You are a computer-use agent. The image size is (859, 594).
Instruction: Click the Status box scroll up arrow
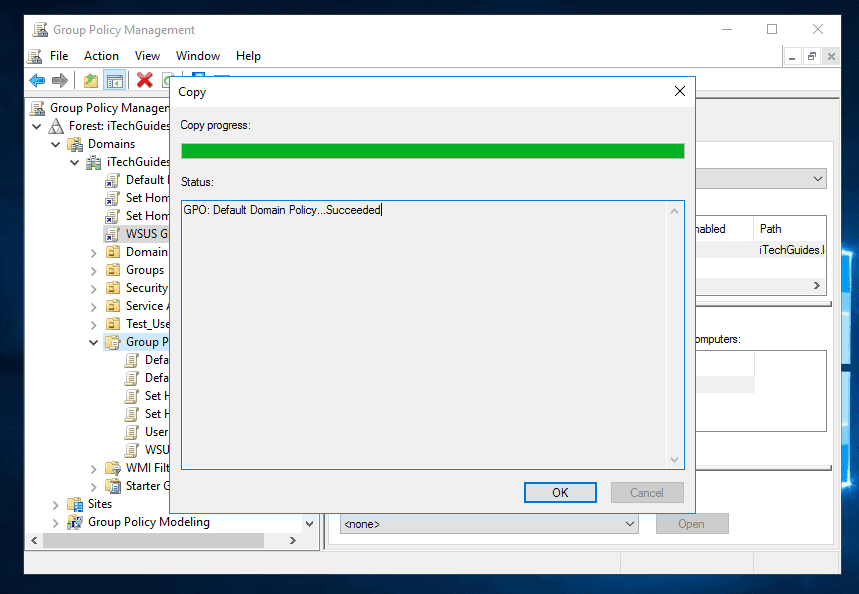click(674, 211)
